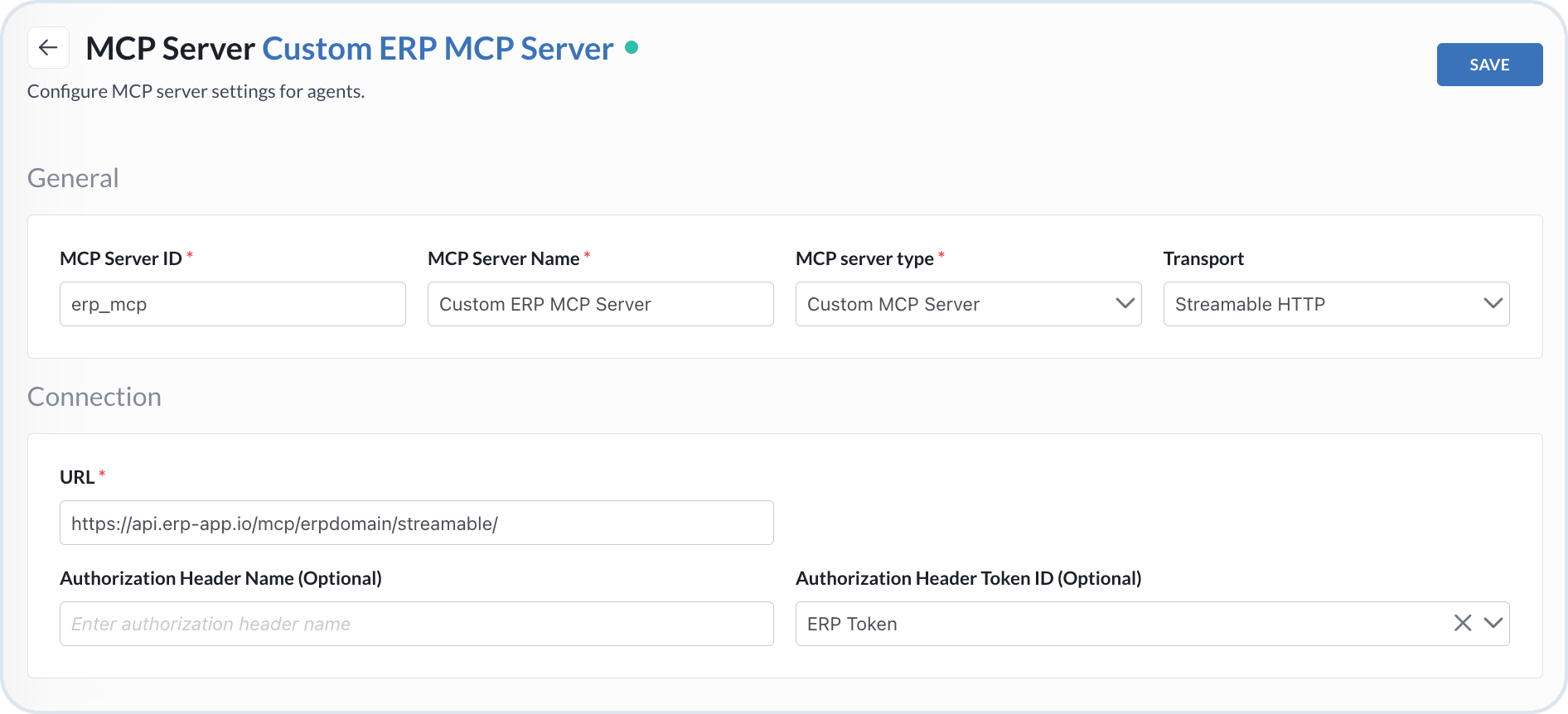Click the 'Configure MCP server settings for agents.' text
The image size is (1568, 714).
pos(196,91)
